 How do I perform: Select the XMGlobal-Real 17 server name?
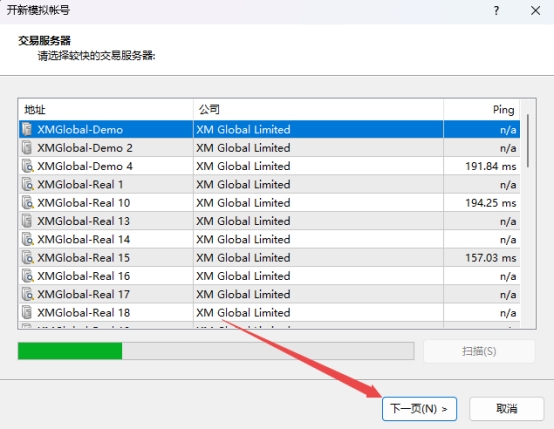84,295
